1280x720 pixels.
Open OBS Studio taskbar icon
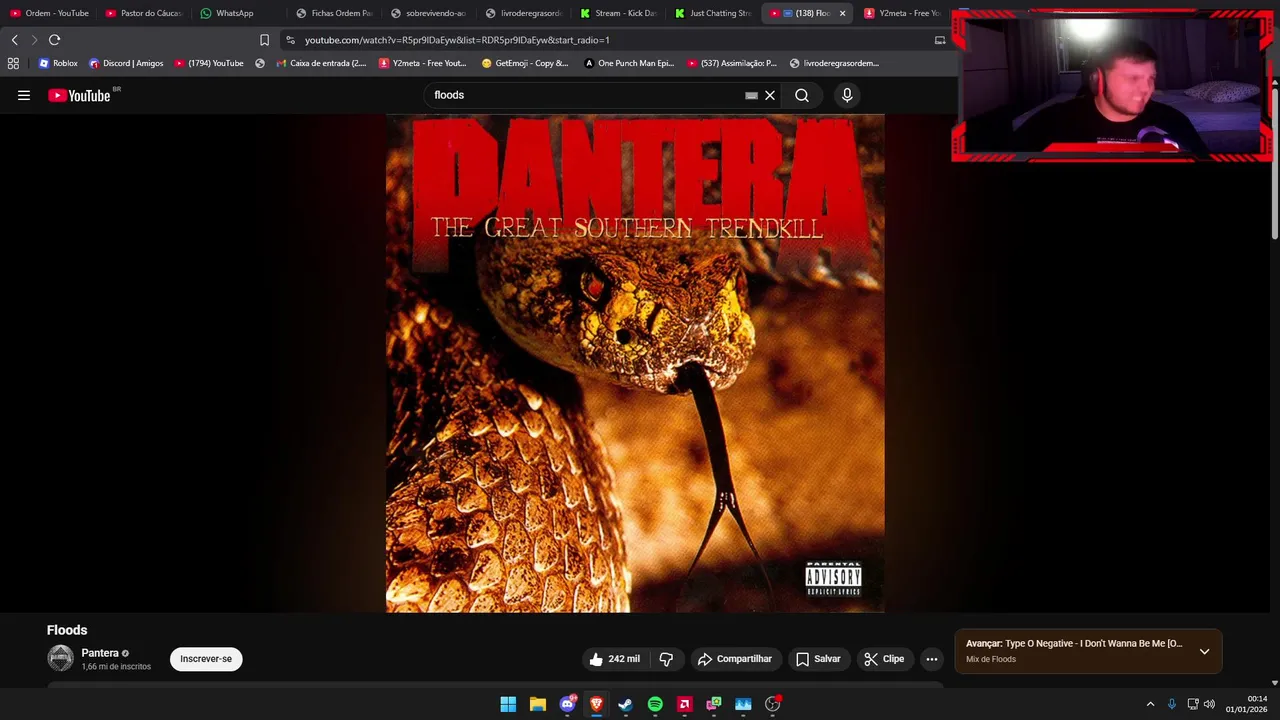tap(773, 704)
